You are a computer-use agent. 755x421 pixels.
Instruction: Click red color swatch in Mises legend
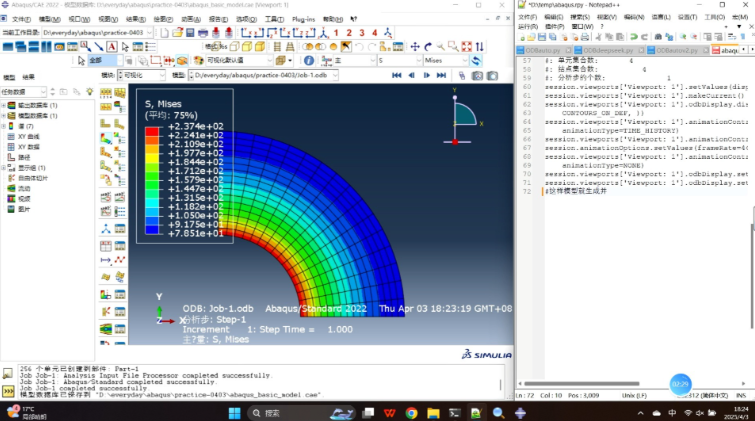pyautogui.click(x=152, y=131)
